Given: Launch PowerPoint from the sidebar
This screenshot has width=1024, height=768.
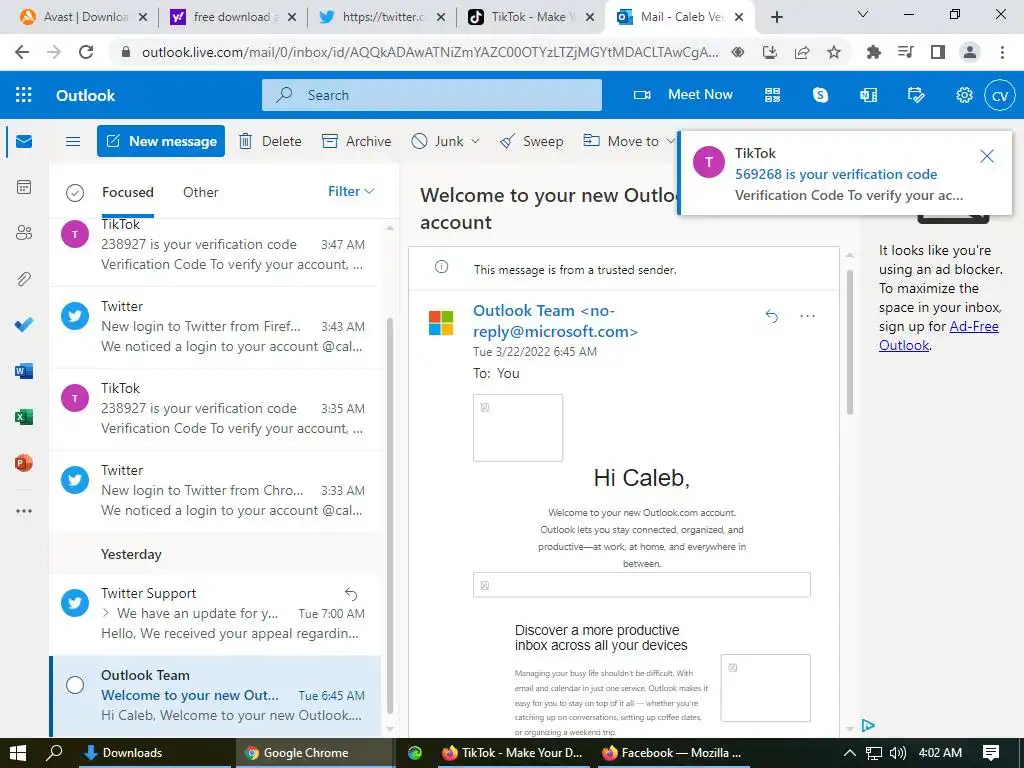Looking at the screenshot, I should tap(24, 463).
